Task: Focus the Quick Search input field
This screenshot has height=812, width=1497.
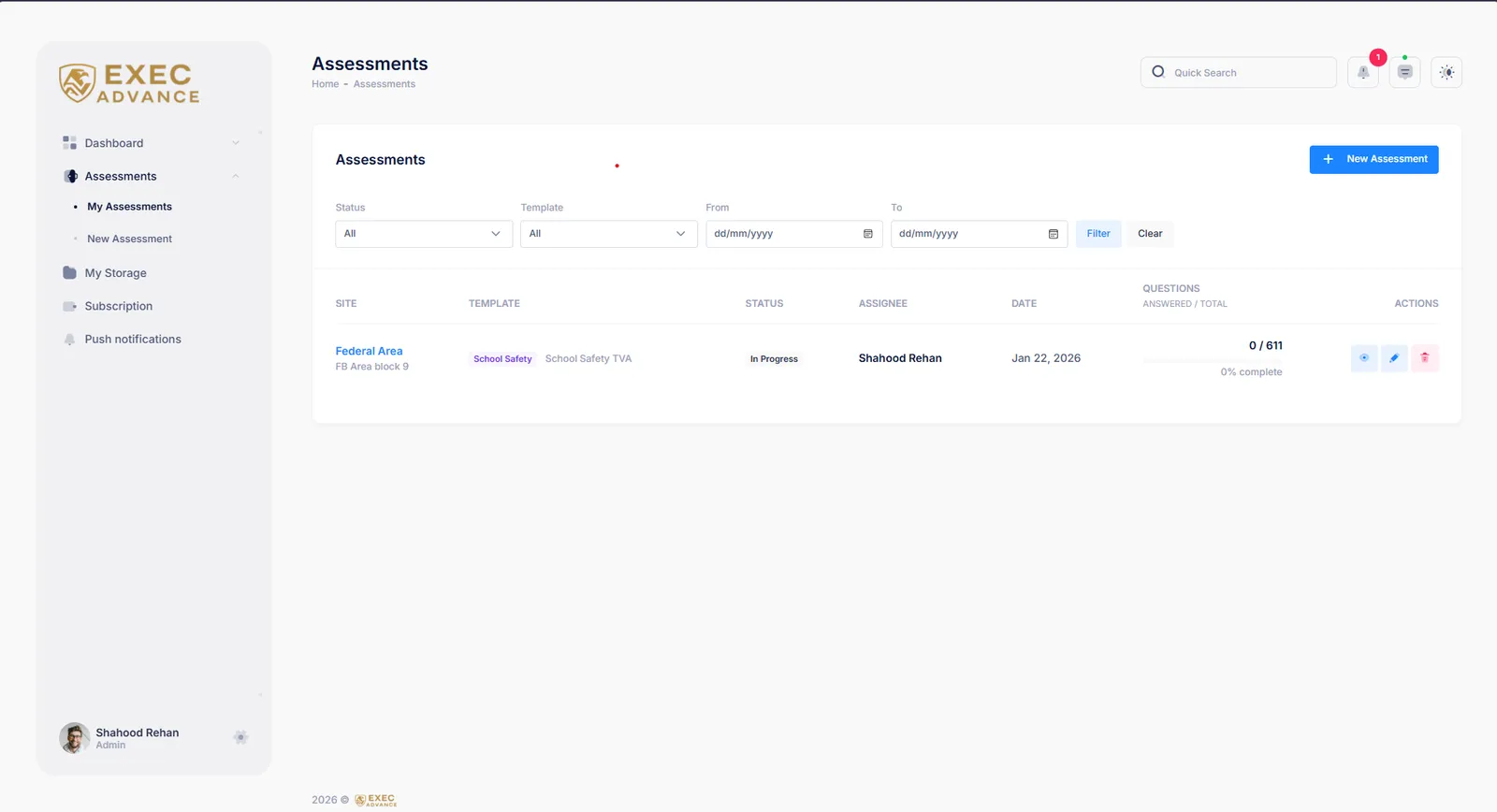Action: coord(1238,72)
